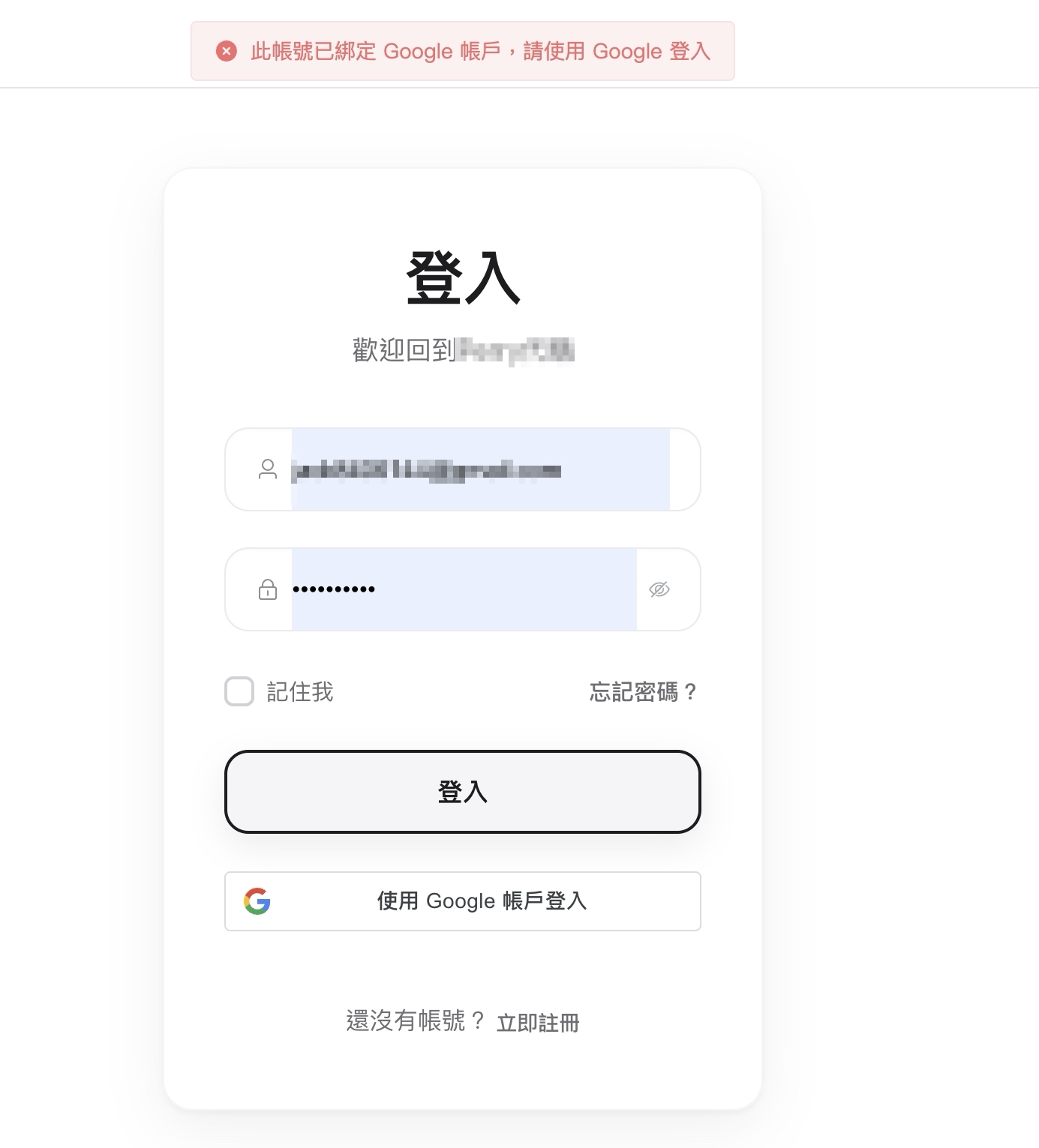Image resolution: width=1039 pixels, height=1148 pixels.
Task: Tick the 記住我 checkbox
Action: point(239,691)
